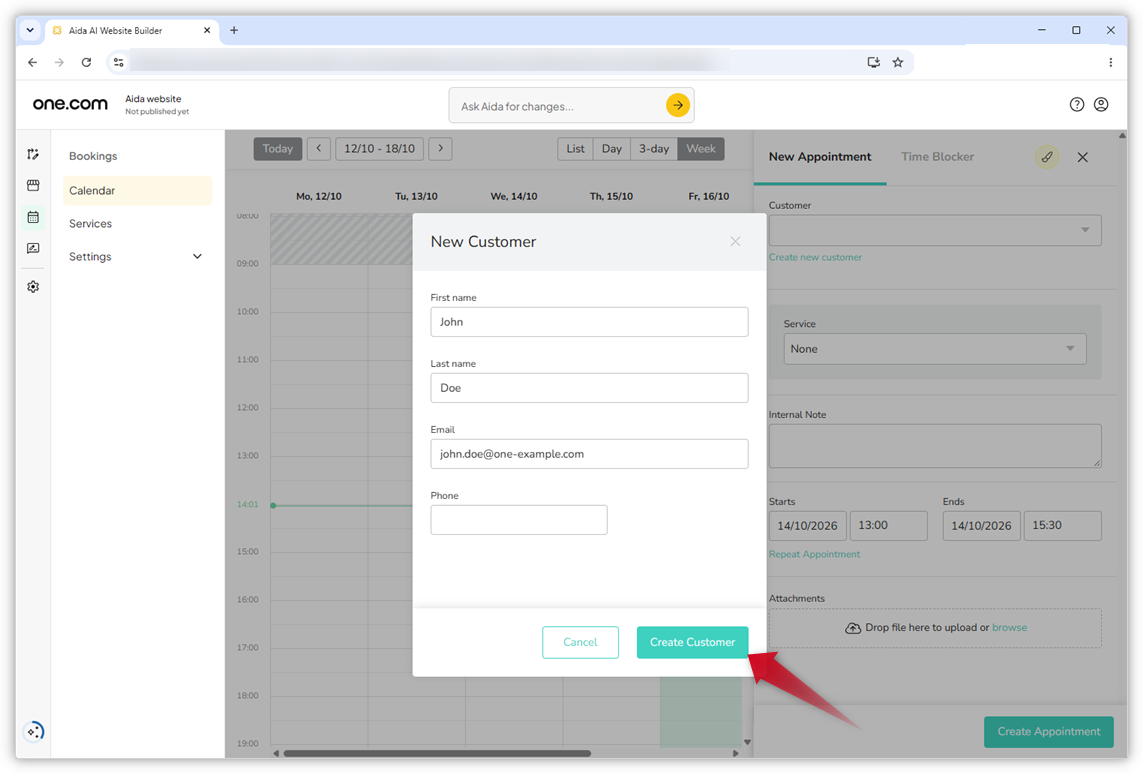The height and width of the screenshot is (774, 1143).
Task: Click the edit design icon in left rail
Action: click(x=33, y=154)
